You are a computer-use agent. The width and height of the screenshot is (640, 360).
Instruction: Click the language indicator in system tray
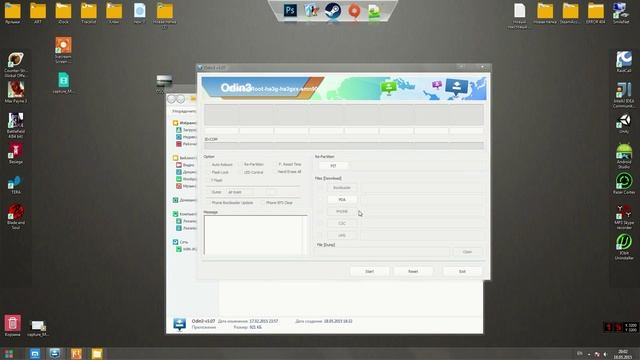point(580,353)
